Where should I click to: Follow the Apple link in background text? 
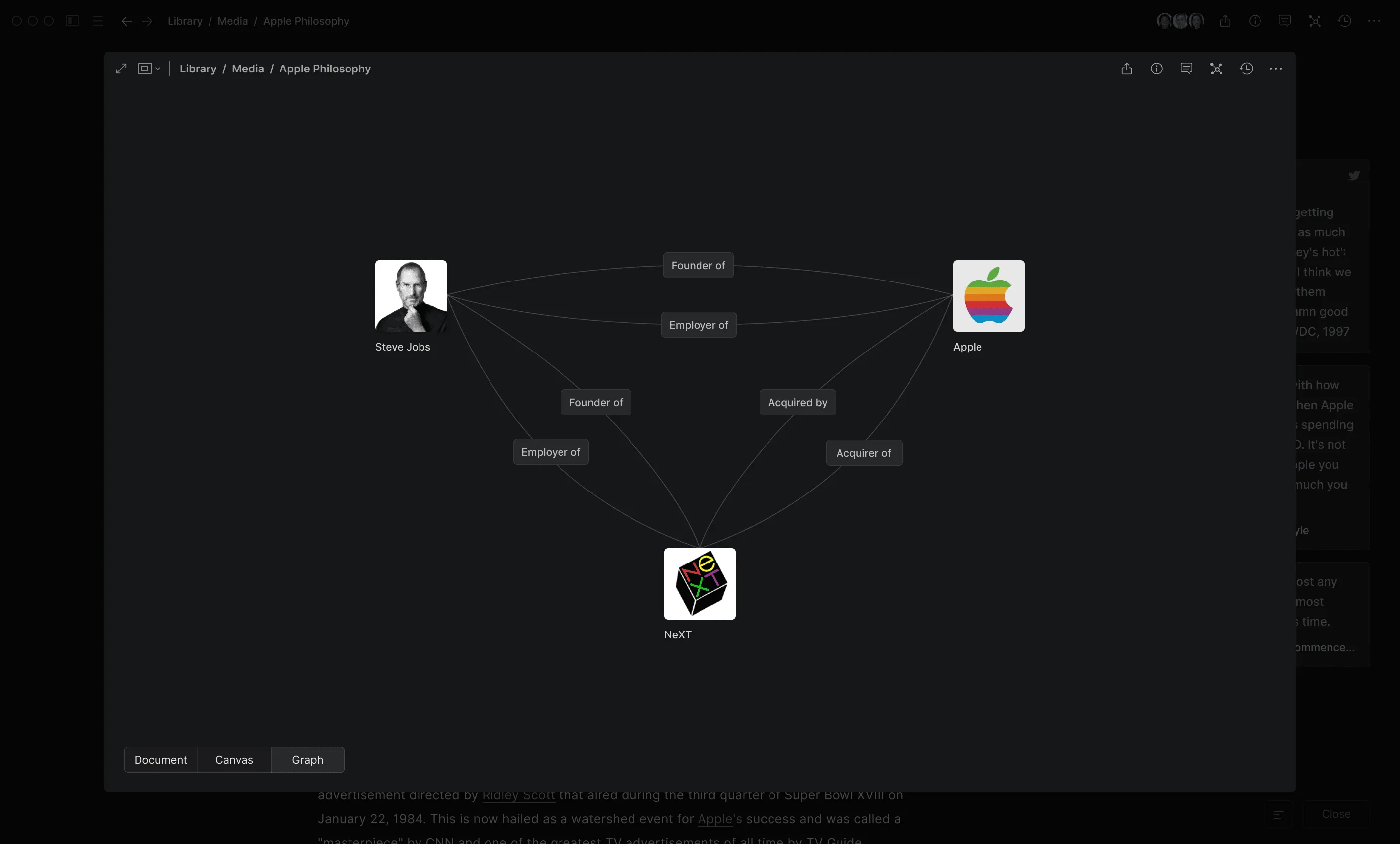pyautogui.click(x=715, y=818)
